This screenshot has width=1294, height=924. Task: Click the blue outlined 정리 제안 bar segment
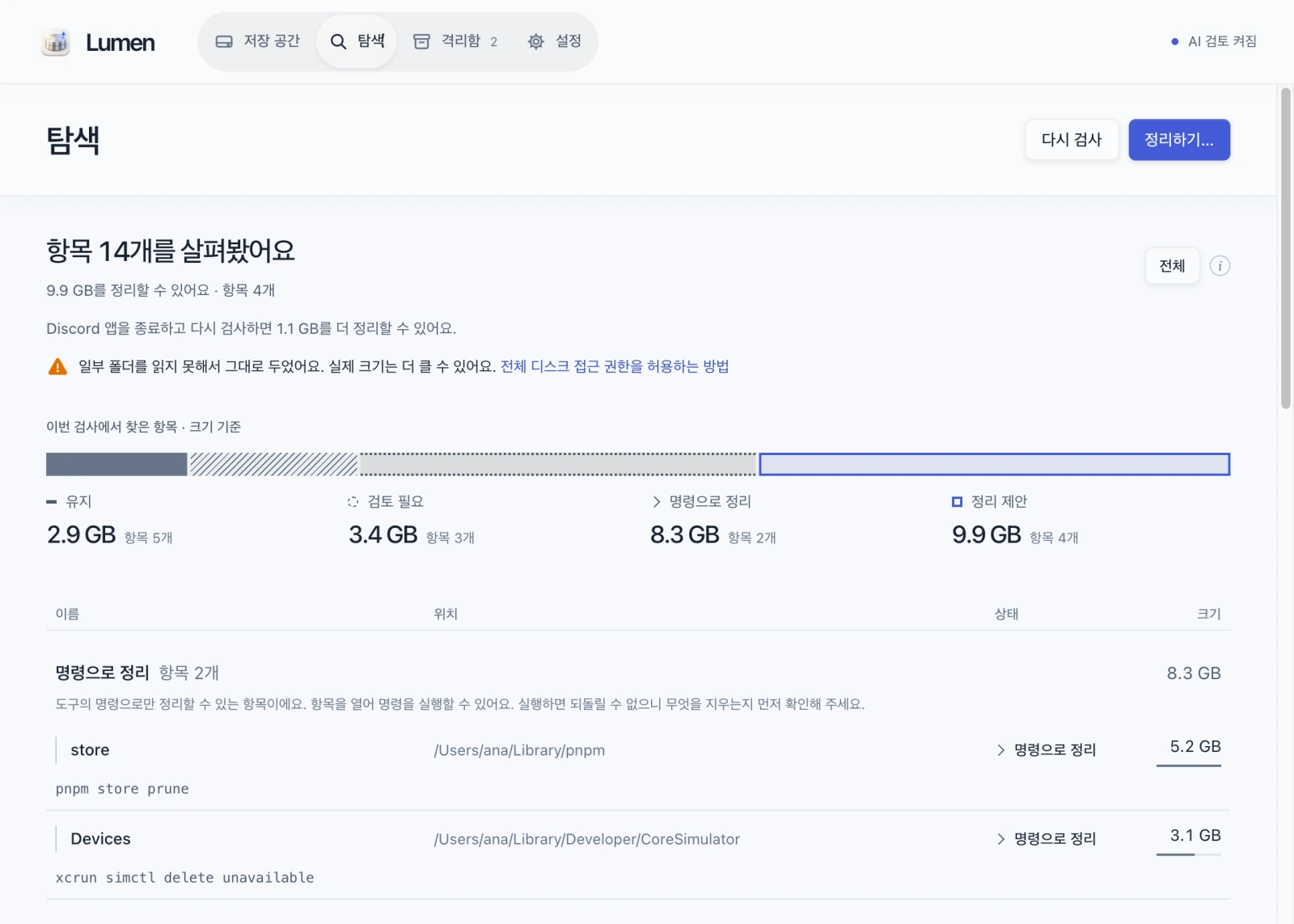point(994,464)
